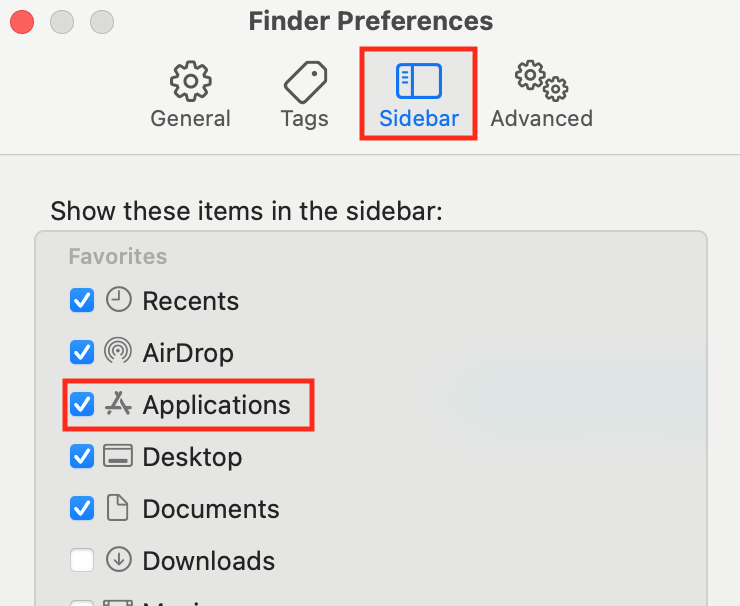Uncheck the Recents checkbox
This screenshot has height=606, width=740.
pos(82,300)
